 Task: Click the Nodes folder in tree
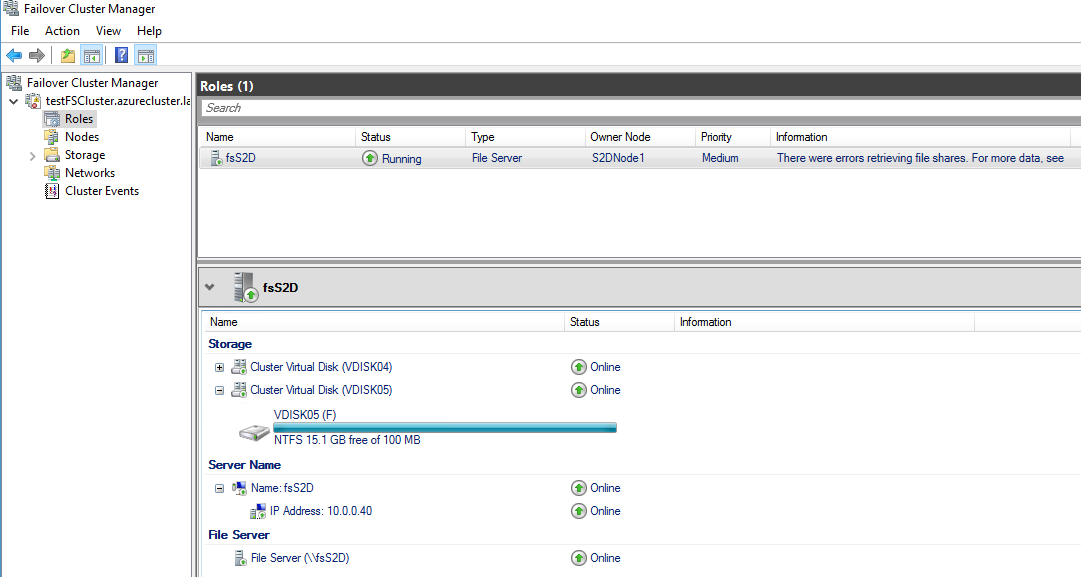coord(81,137)
